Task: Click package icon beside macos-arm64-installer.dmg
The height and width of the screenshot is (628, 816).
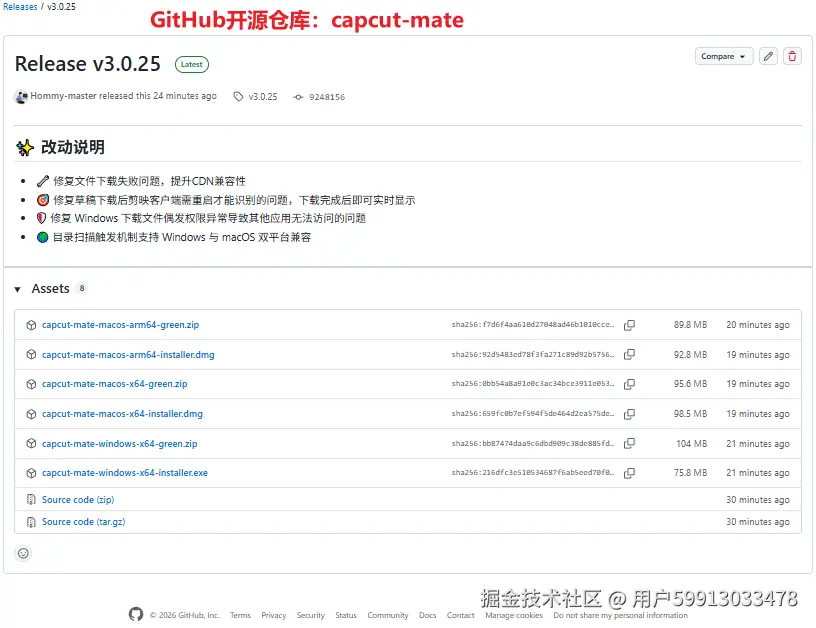Action: pos(31,355)
